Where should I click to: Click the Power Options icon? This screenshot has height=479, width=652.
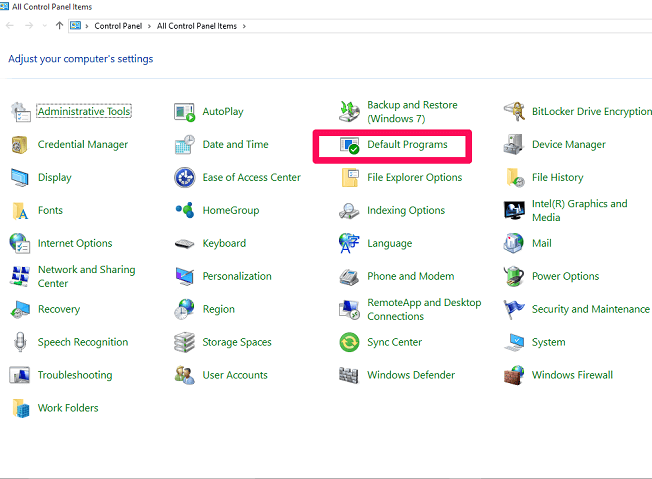[514, 277]
